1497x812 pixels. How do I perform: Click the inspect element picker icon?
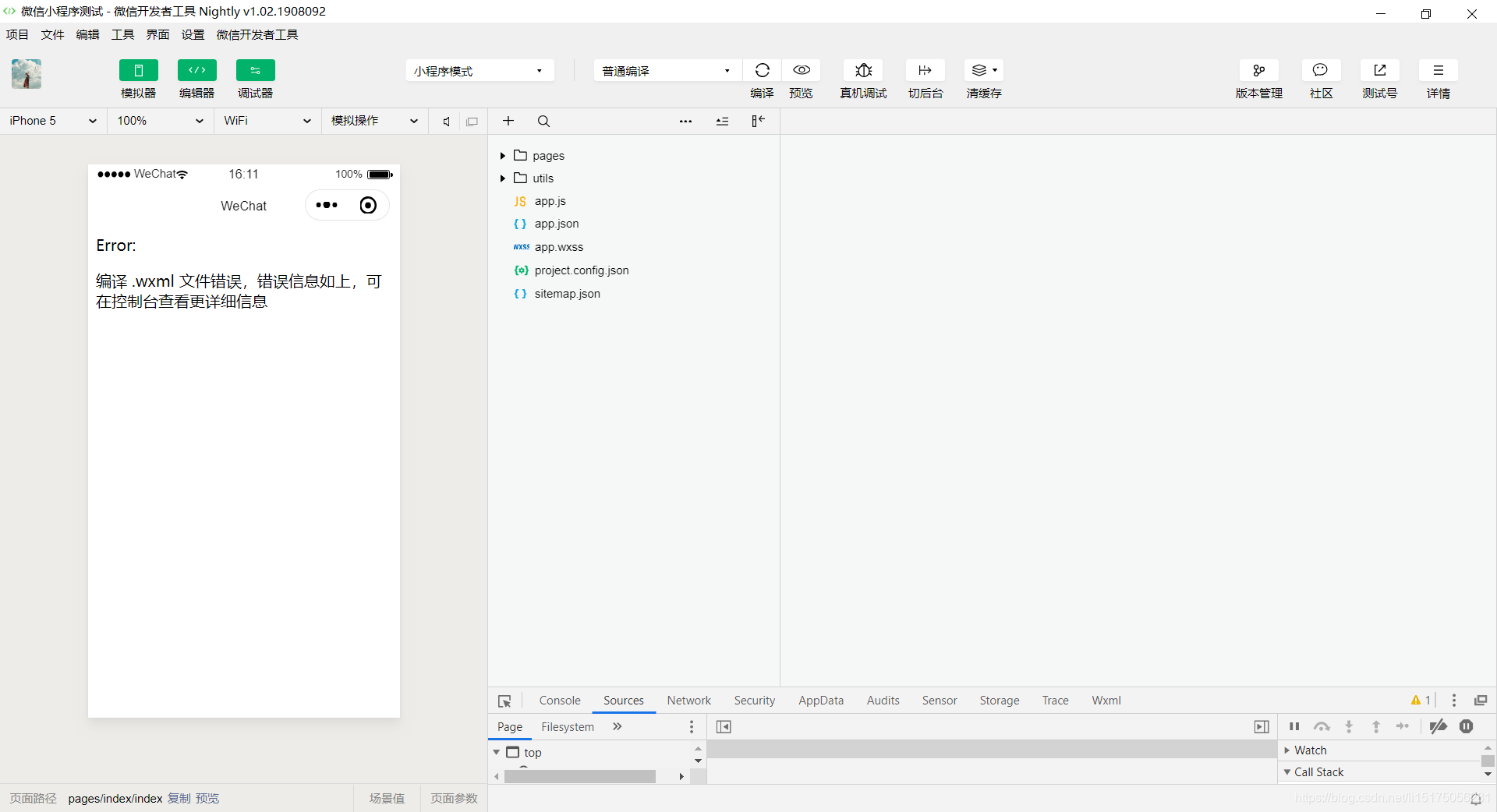pyautogui.click(x=504, y=701)
